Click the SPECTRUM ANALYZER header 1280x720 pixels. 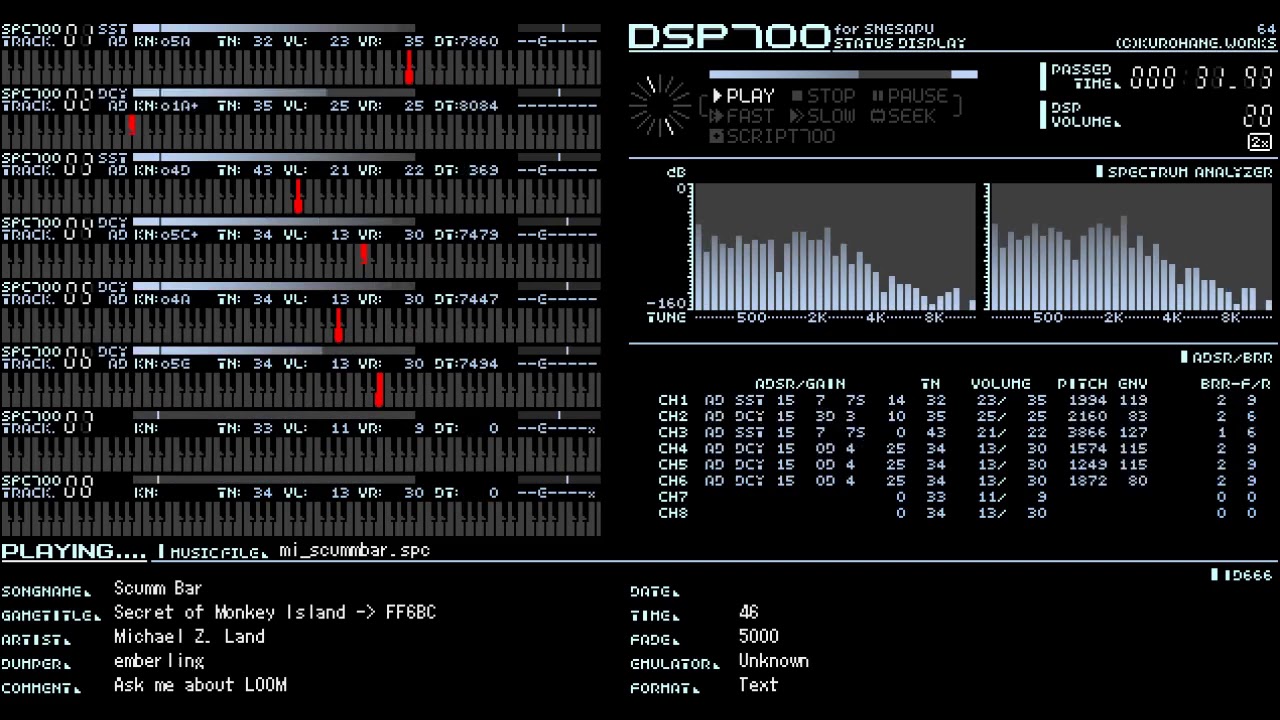[x=1184, y=172]
